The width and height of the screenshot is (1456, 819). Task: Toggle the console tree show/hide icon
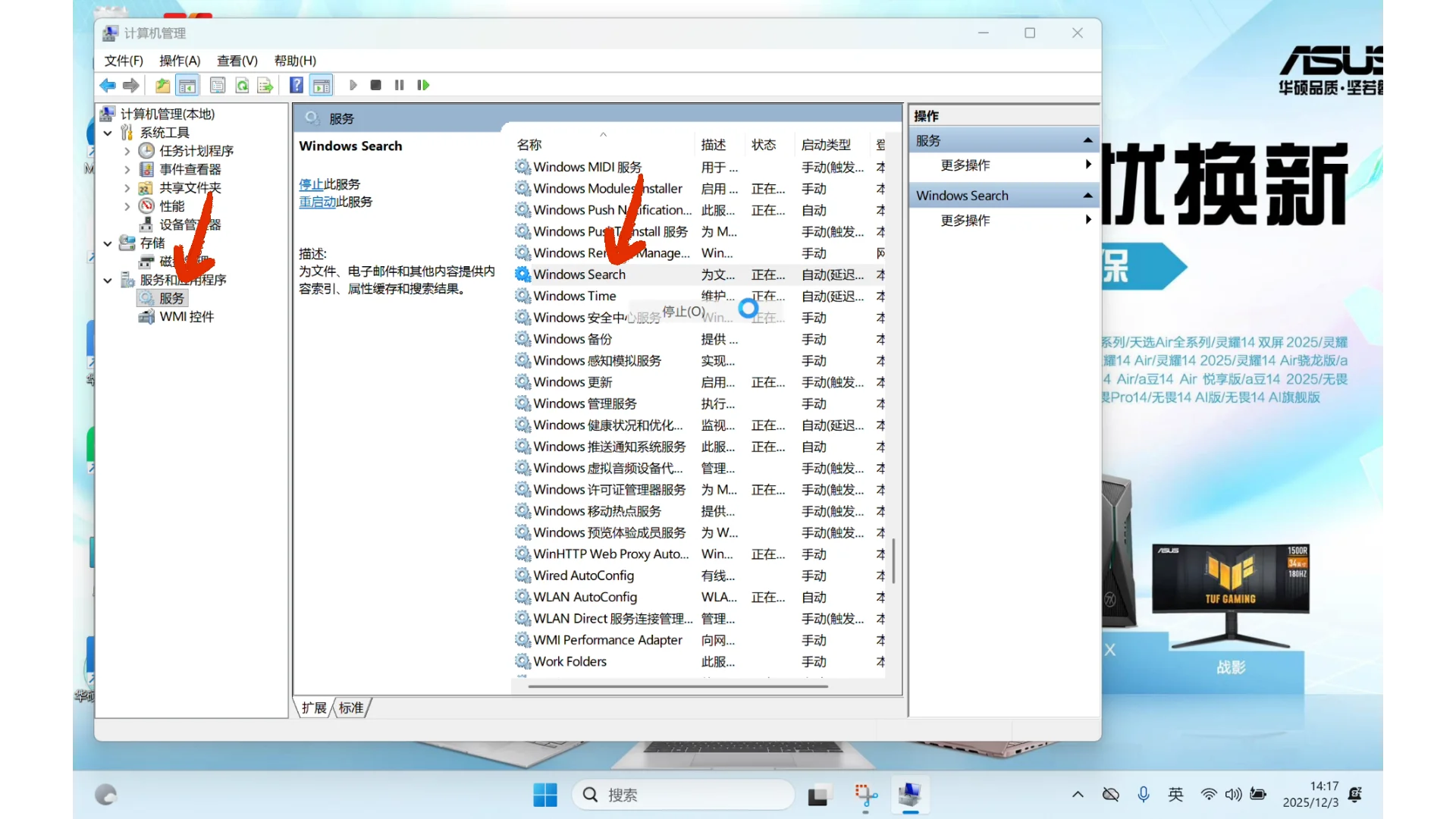187,85
